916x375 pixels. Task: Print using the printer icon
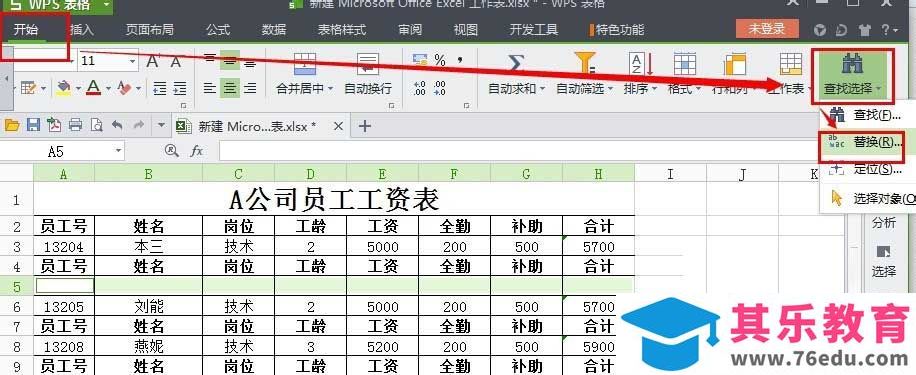pos(75,124)
